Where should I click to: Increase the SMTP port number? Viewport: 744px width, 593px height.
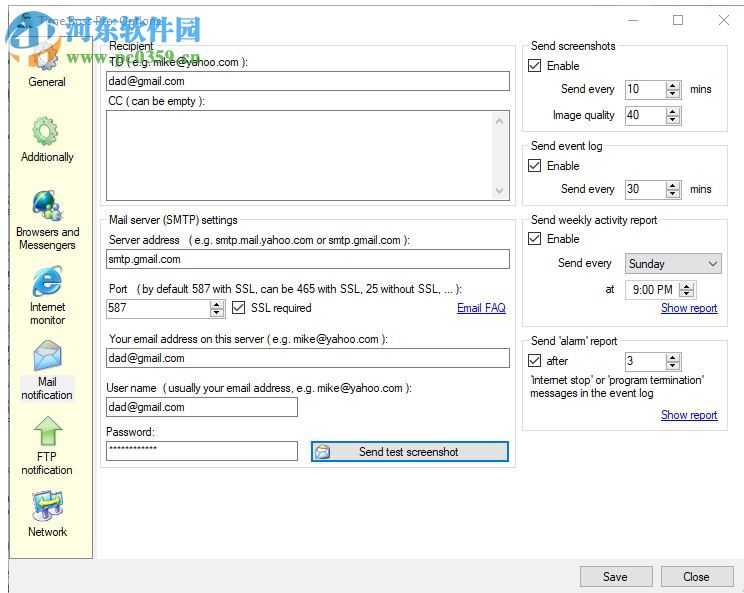coord(216,305)
